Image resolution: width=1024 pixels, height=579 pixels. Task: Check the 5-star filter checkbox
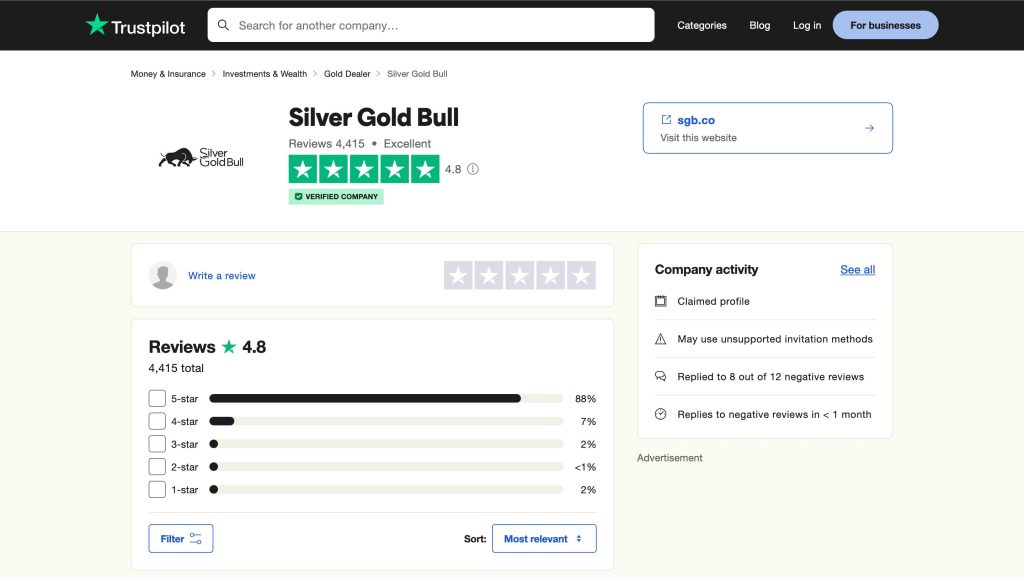(x=157, y=398)
